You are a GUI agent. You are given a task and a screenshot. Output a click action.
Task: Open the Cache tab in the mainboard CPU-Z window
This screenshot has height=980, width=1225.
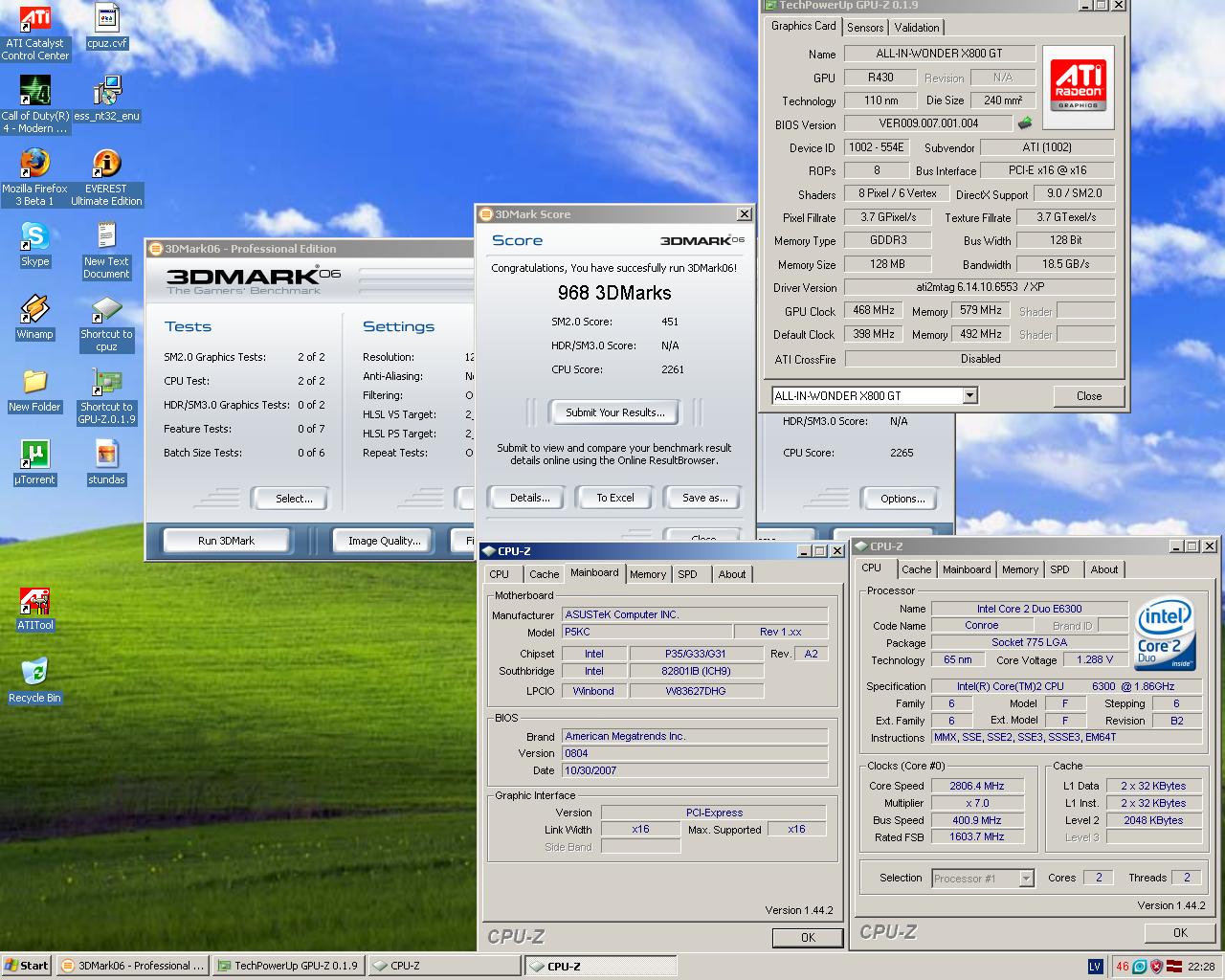click(x=544, y=574)
